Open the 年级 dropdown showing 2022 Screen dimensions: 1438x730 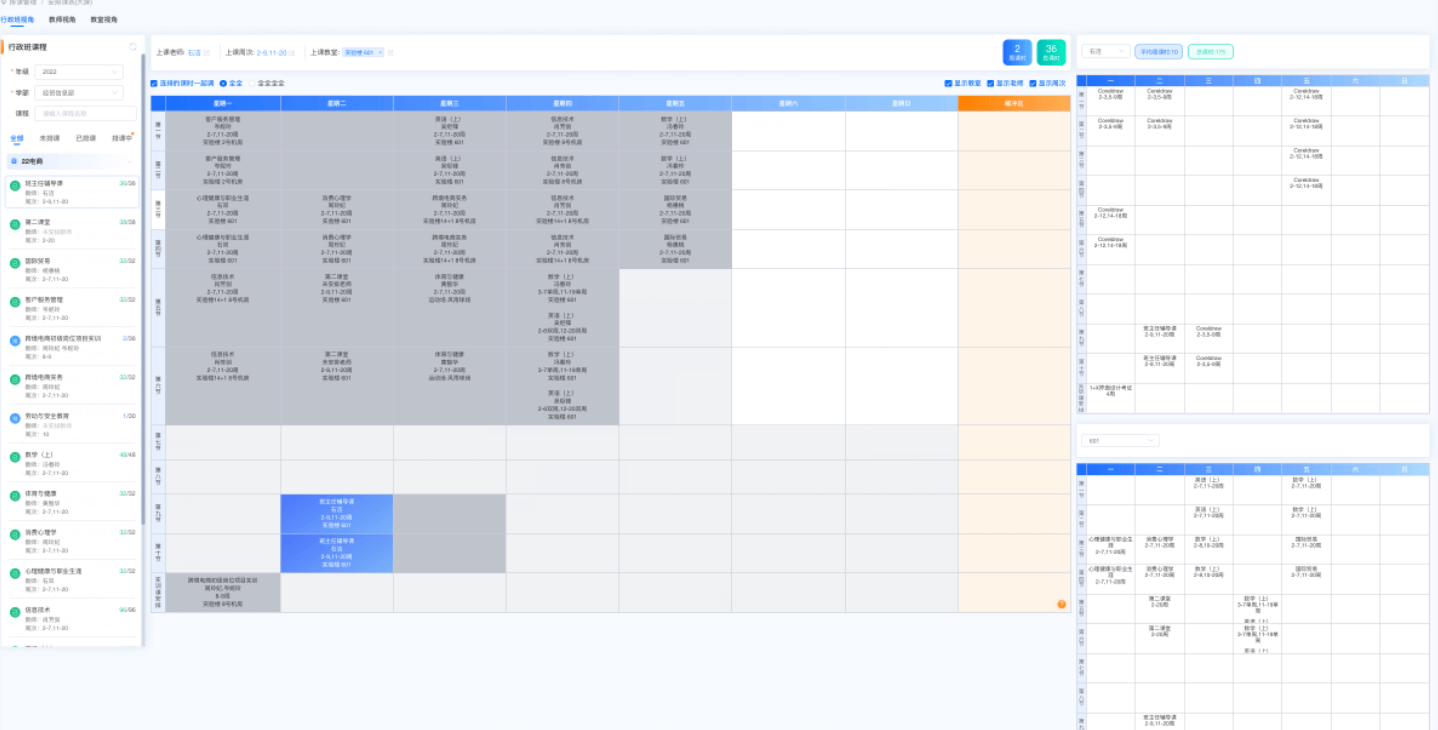pyautogui.click(x=79, y=72)
